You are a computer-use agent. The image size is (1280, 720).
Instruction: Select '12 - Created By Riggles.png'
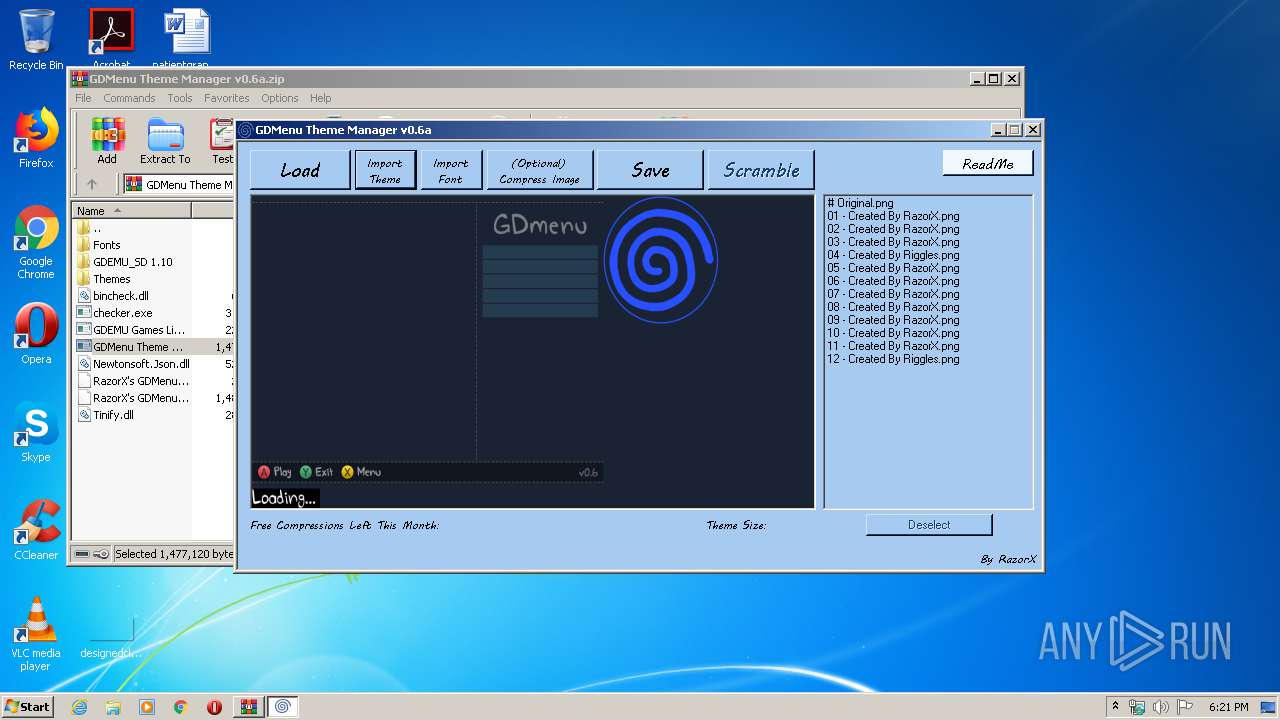pos(893,359)
